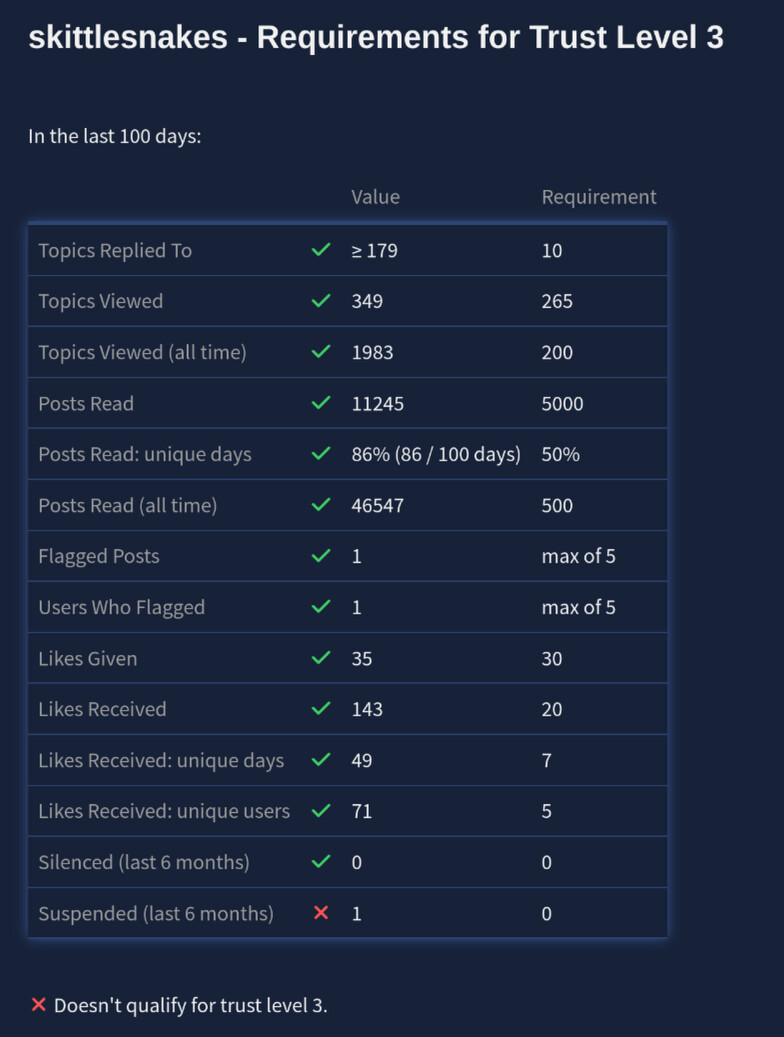Click the checkmark beside Likes Received: unique users

pyautogui.click(x=321, y=811)
